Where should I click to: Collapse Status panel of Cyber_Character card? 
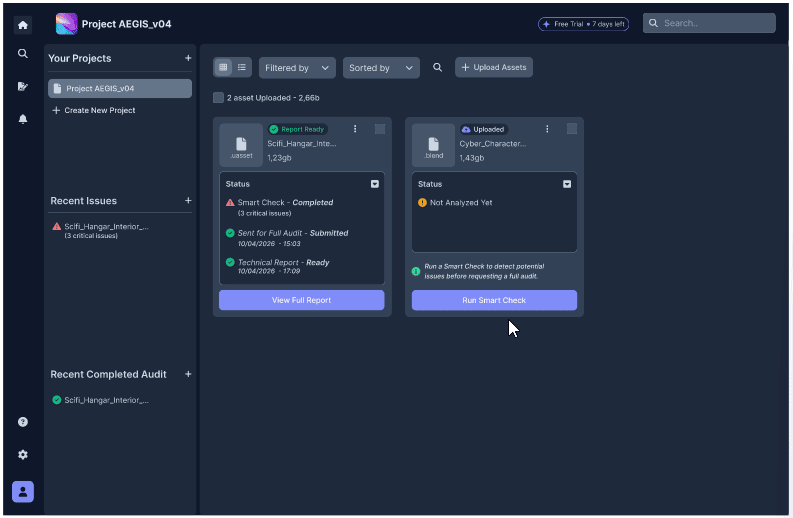[x=567, y=184]
